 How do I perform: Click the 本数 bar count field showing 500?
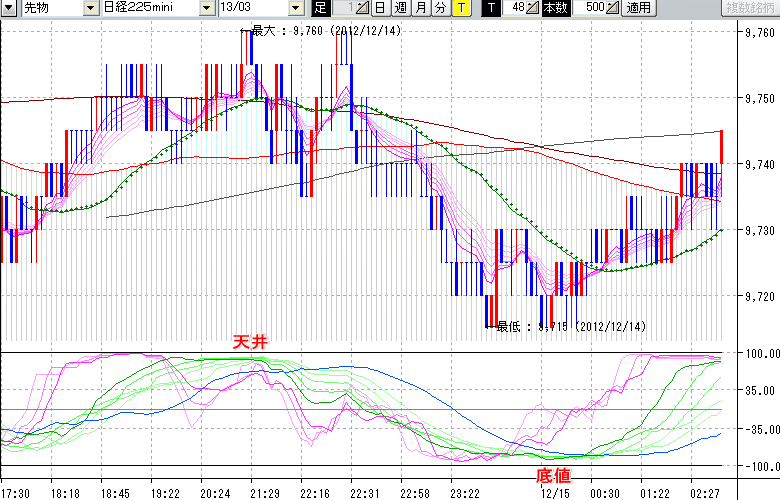pos(592,8)
